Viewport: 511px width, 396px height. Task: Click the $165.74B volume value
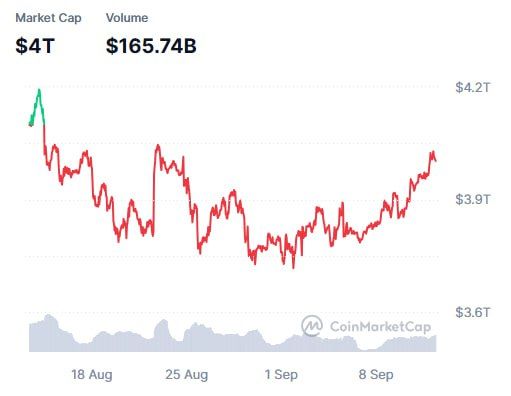tap(151, 46)
